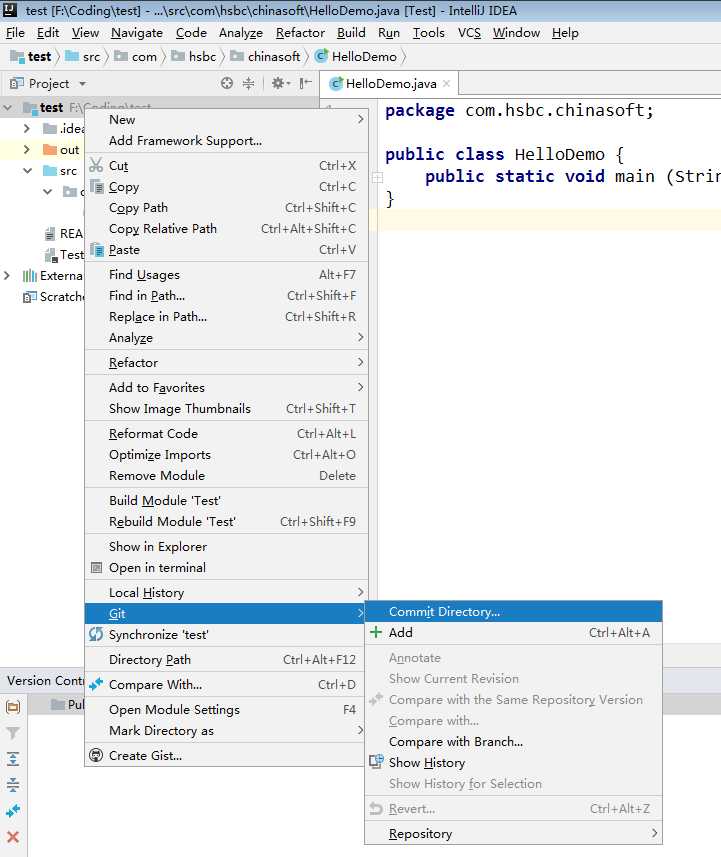Expand the External Libraries node

click(x=7, y=275)
